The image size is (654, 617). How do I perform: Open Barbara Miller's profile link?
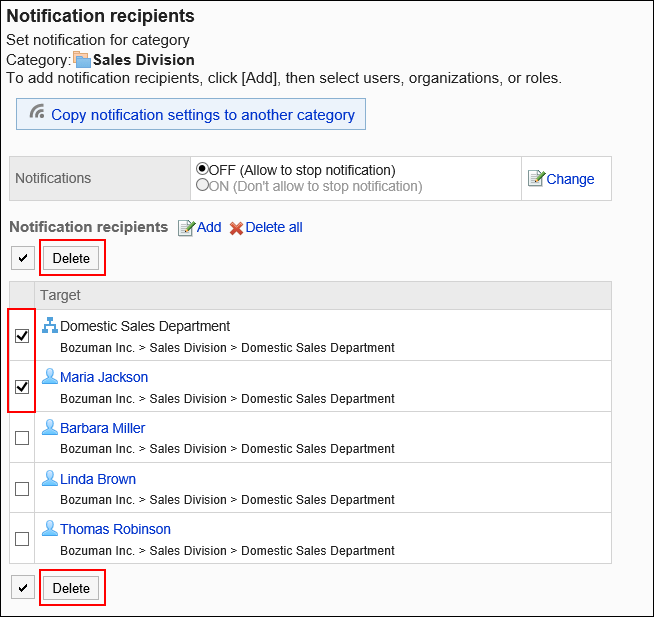tap(103, 428)
